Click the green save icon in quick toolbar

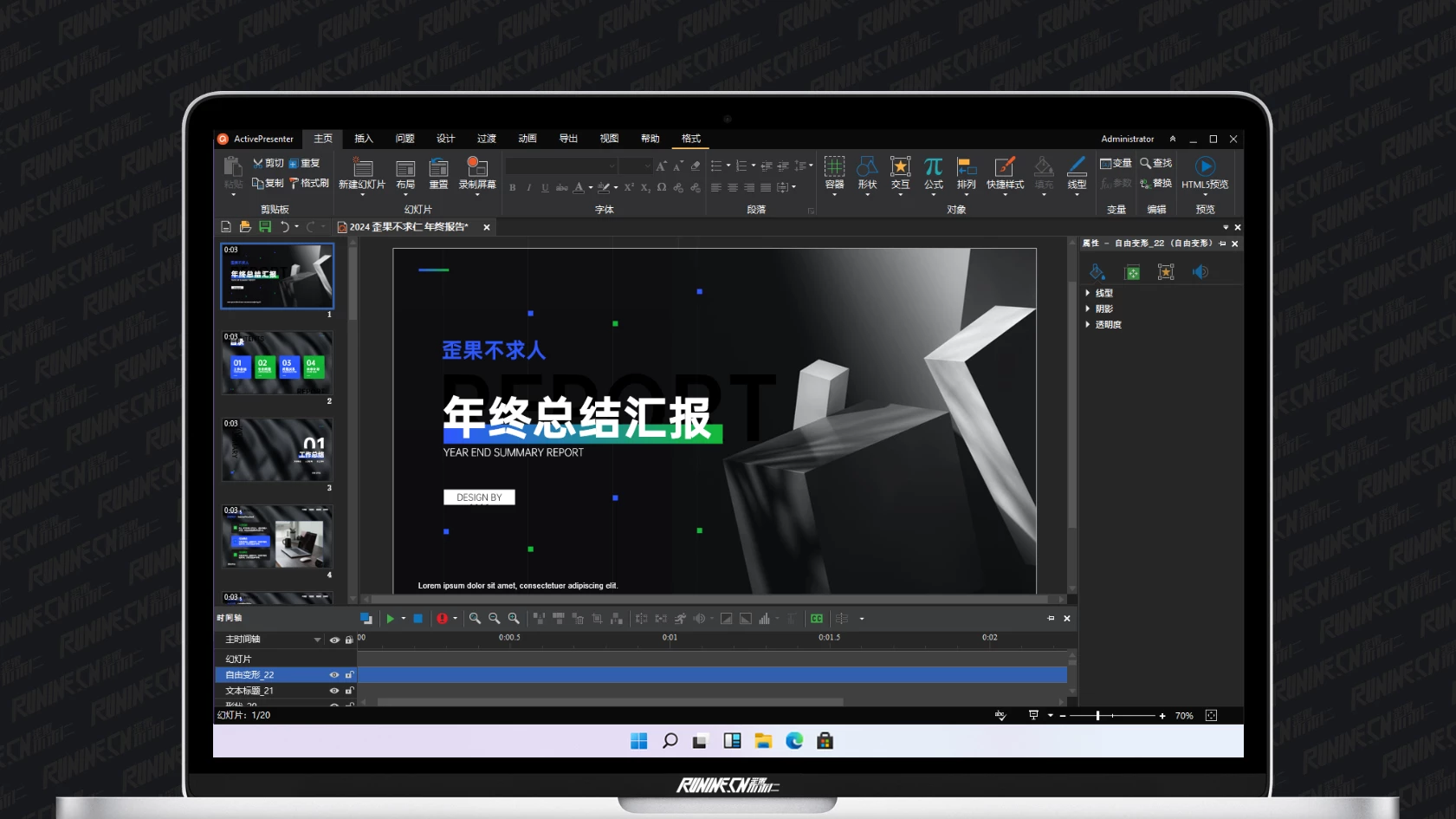pyautogui.click(x=265, y=227)
